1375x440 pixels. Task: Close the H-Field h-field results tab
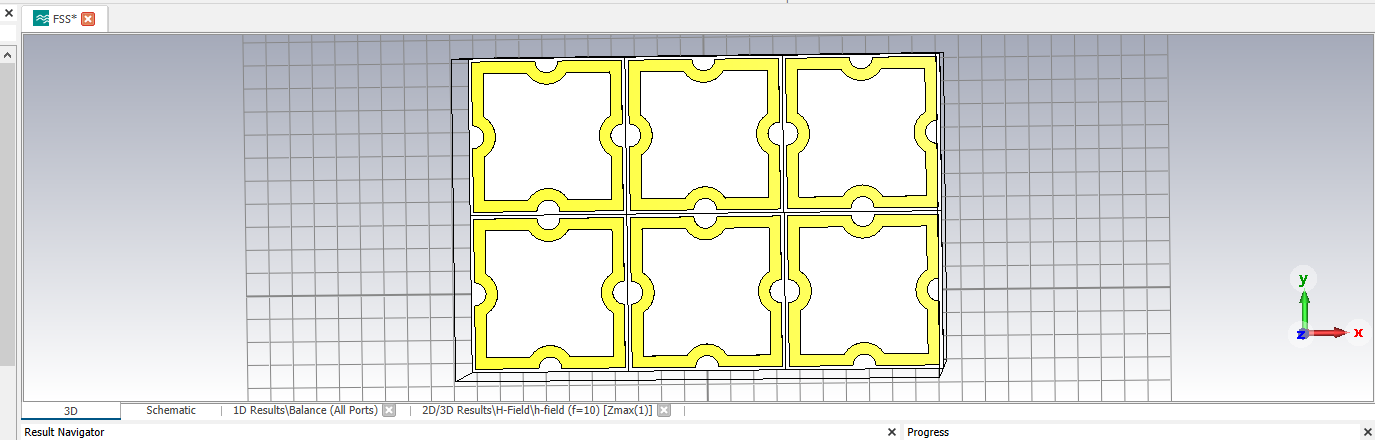click(662, 411)
